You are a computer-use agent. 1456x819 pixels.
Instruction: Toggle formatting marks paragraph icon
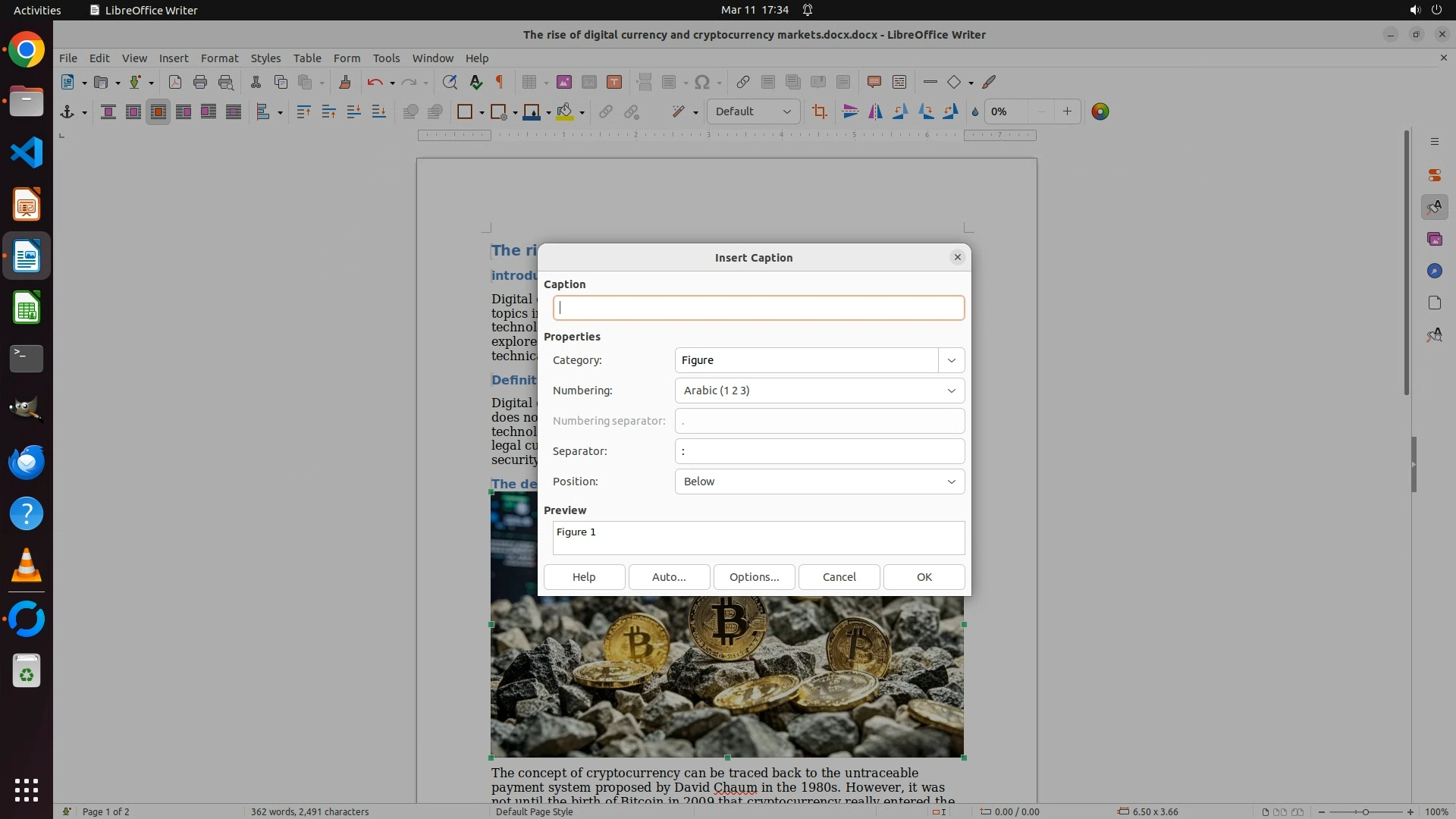point(500,82)
